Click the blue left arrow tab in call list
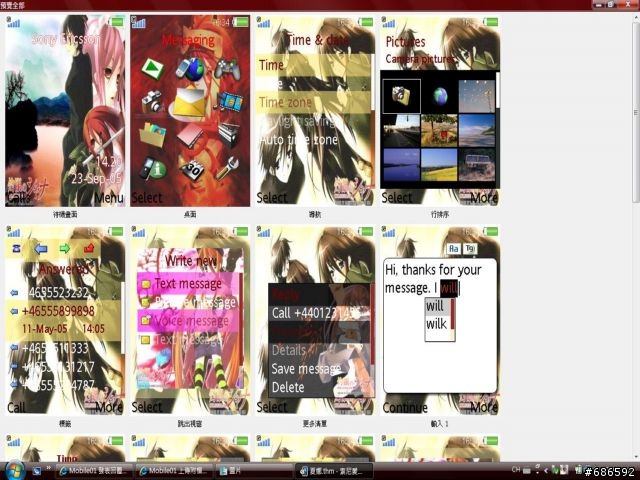640x480 pixels. click(x=40, y=249)
